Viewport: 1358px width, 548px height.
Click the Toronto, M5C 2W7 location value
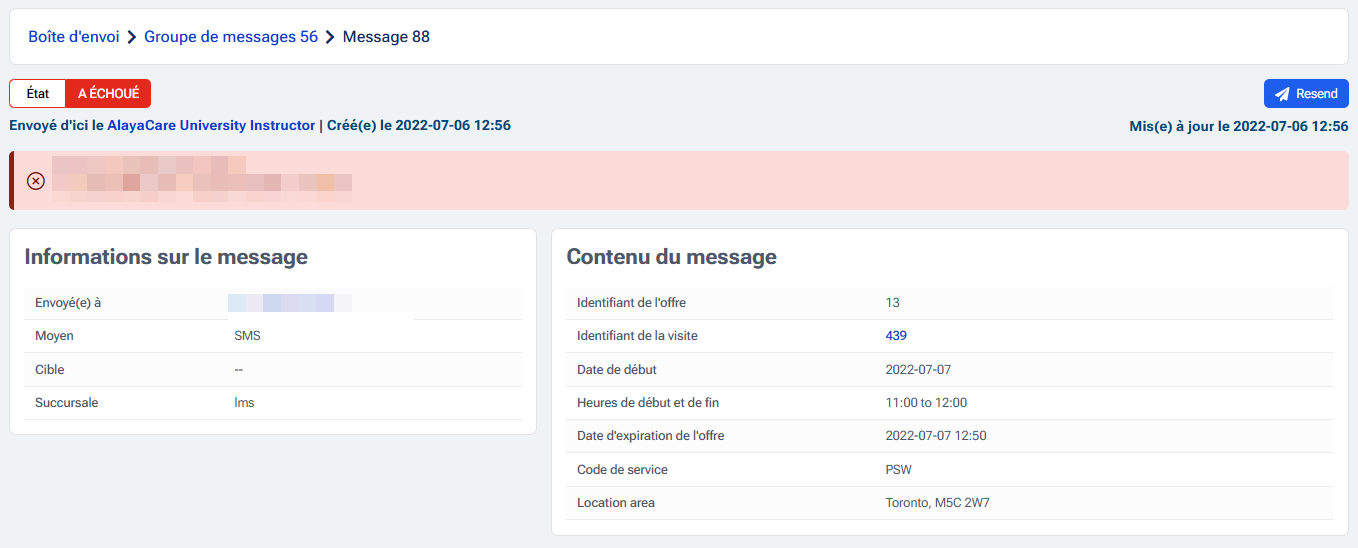(x=937, y=503)
